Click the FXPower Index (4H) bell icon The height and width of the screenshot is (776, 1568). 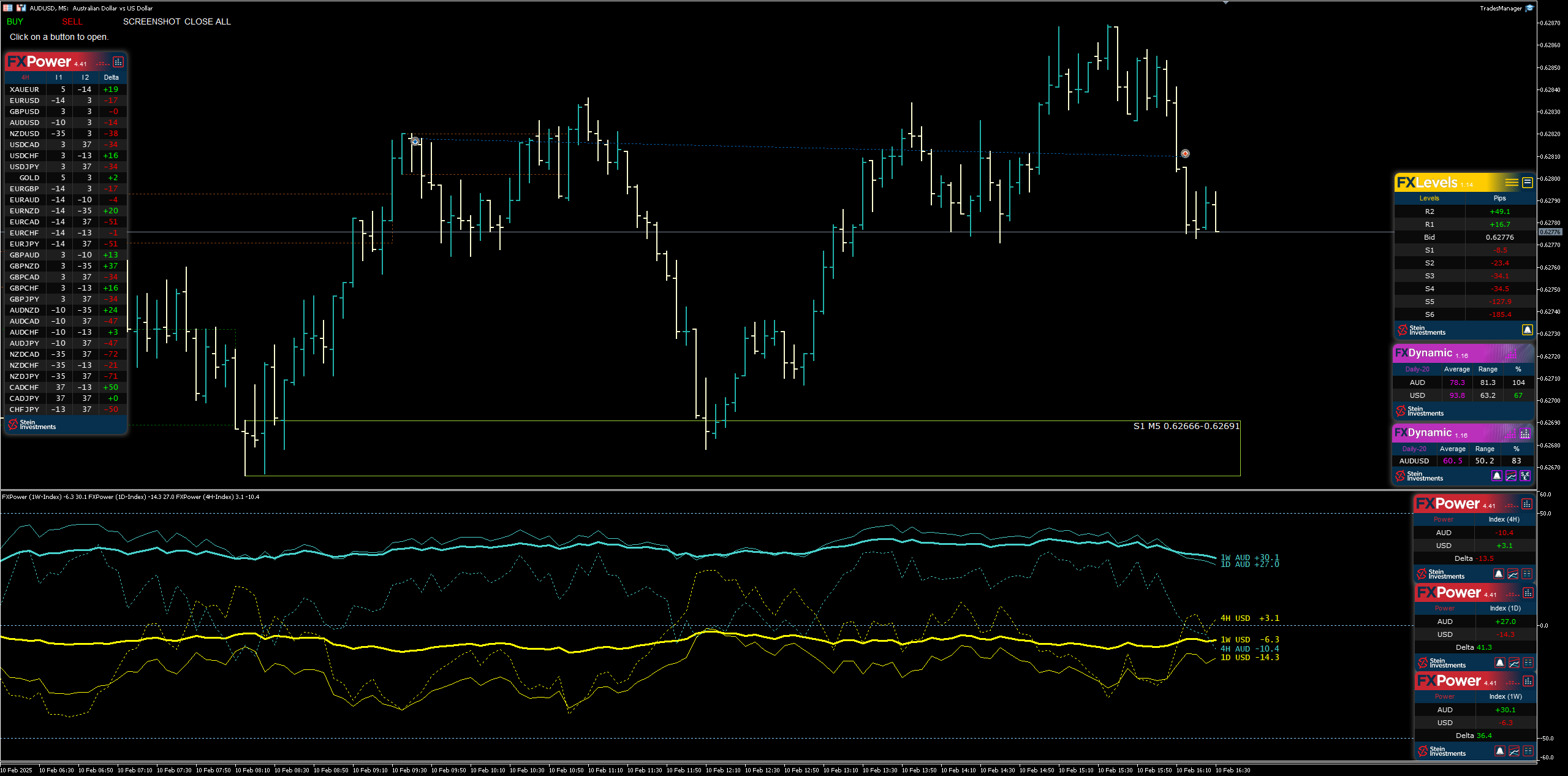1499,574
